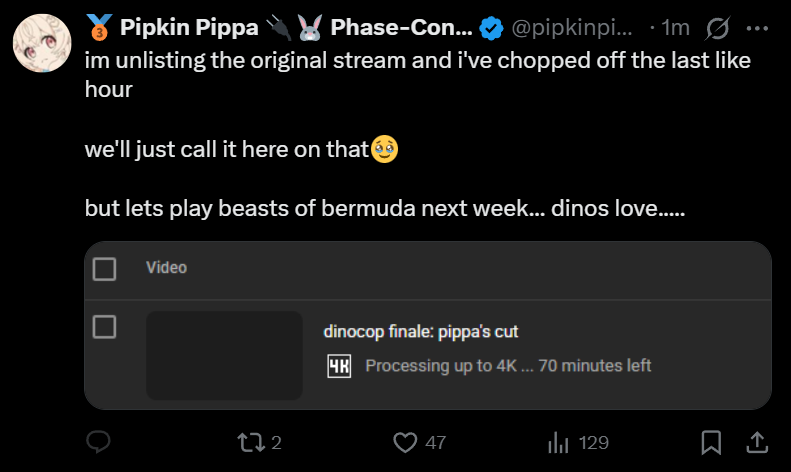
Task: Open the "dinocop finale: pippa's cut" title
Action: (x=421, y=332)
